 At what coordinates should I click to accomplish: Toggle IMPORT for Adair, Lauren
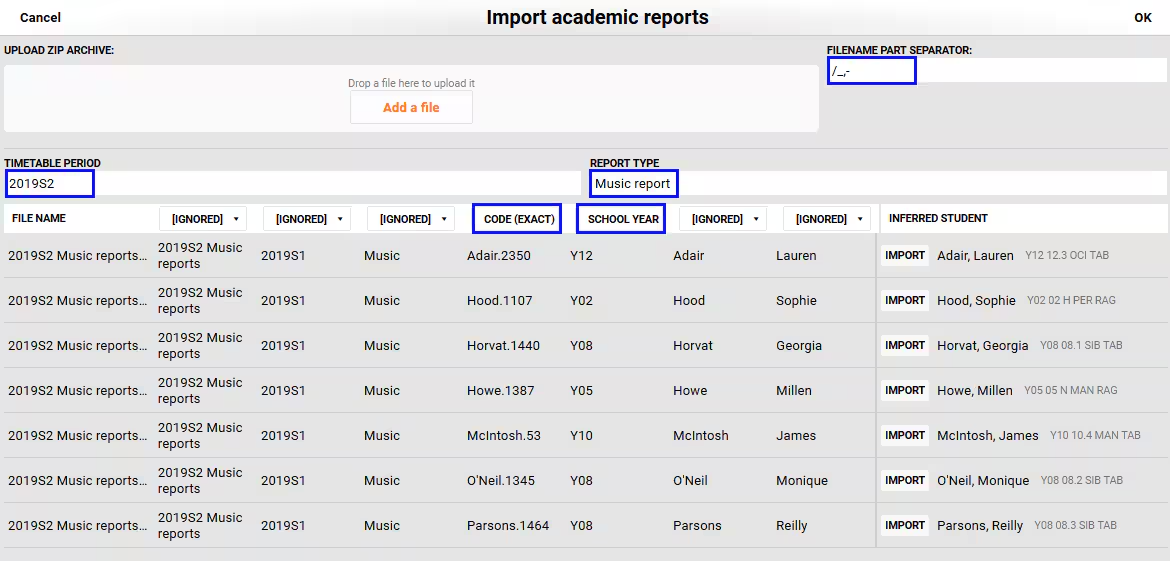pyautogui.click(x=904, y=255)
